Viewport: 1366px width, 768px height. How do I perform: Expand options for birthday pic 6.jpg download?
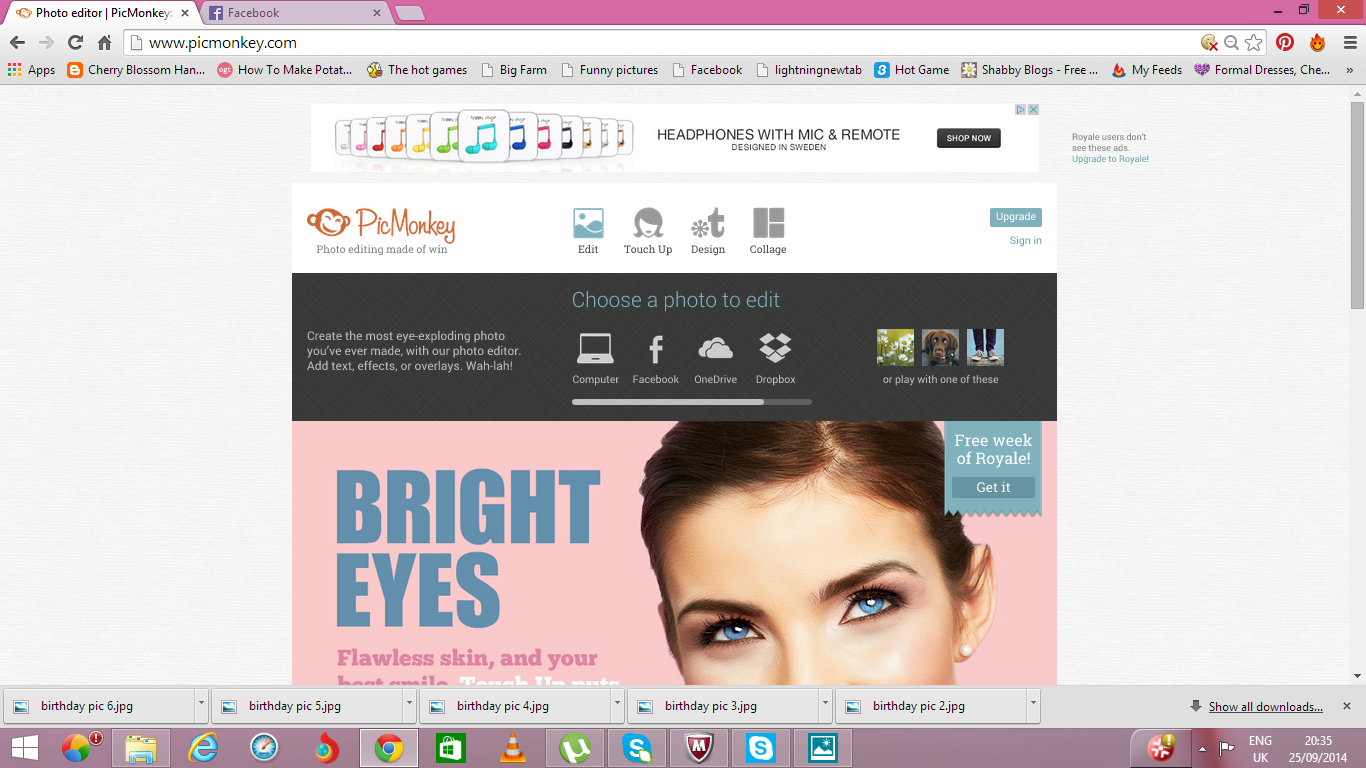click(x=201, y=704)
